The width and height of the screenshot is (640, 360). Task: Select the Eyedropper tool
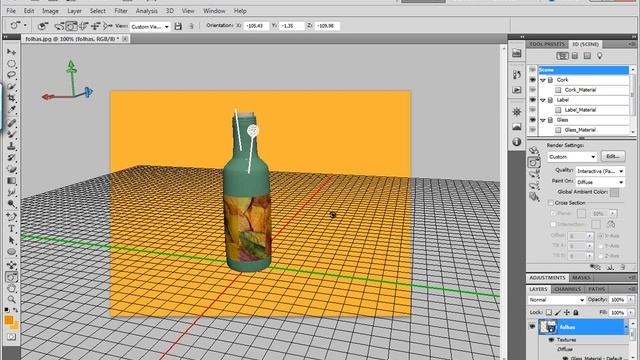click(x=11, y=109)
